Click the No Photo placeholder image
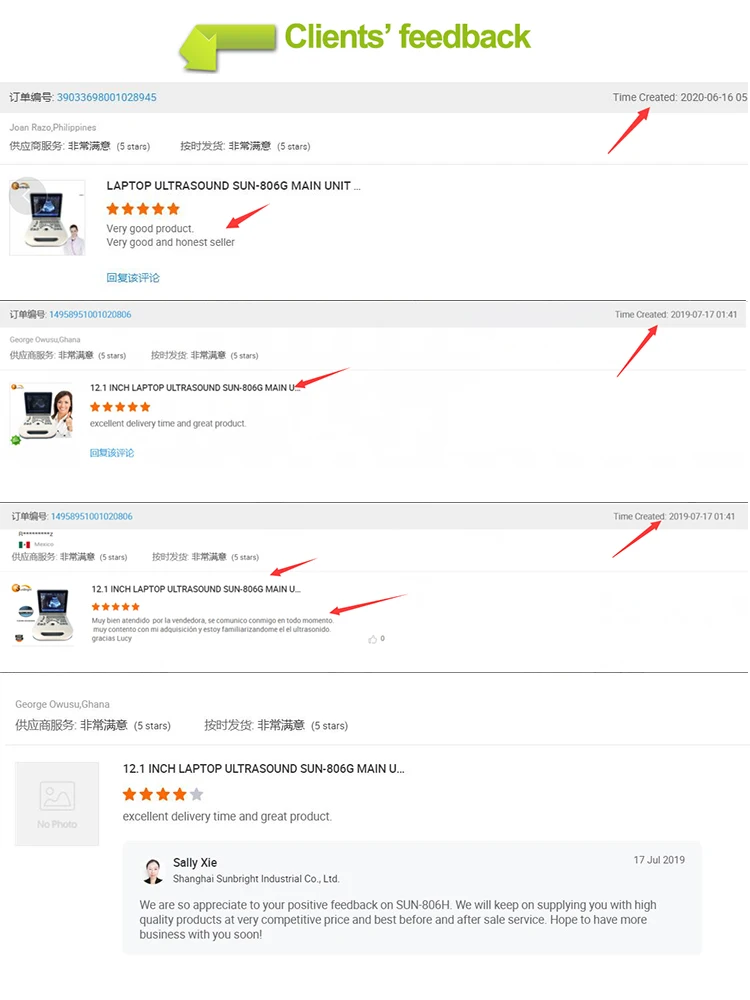Screen dimensions: 750x1000 tap(57, 804)
